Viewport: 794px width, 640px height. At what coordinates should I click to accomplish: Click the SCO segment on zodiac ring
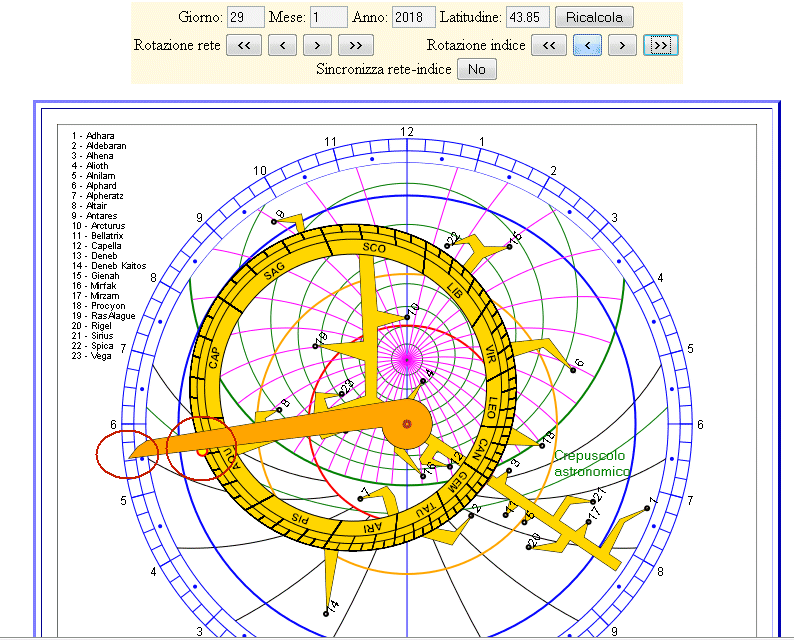point(373,247)
